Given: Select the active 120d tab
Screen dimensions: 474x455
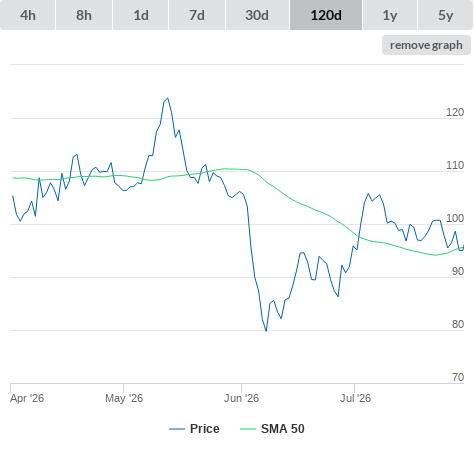Looking at the screenshot, I should (326, 15).
